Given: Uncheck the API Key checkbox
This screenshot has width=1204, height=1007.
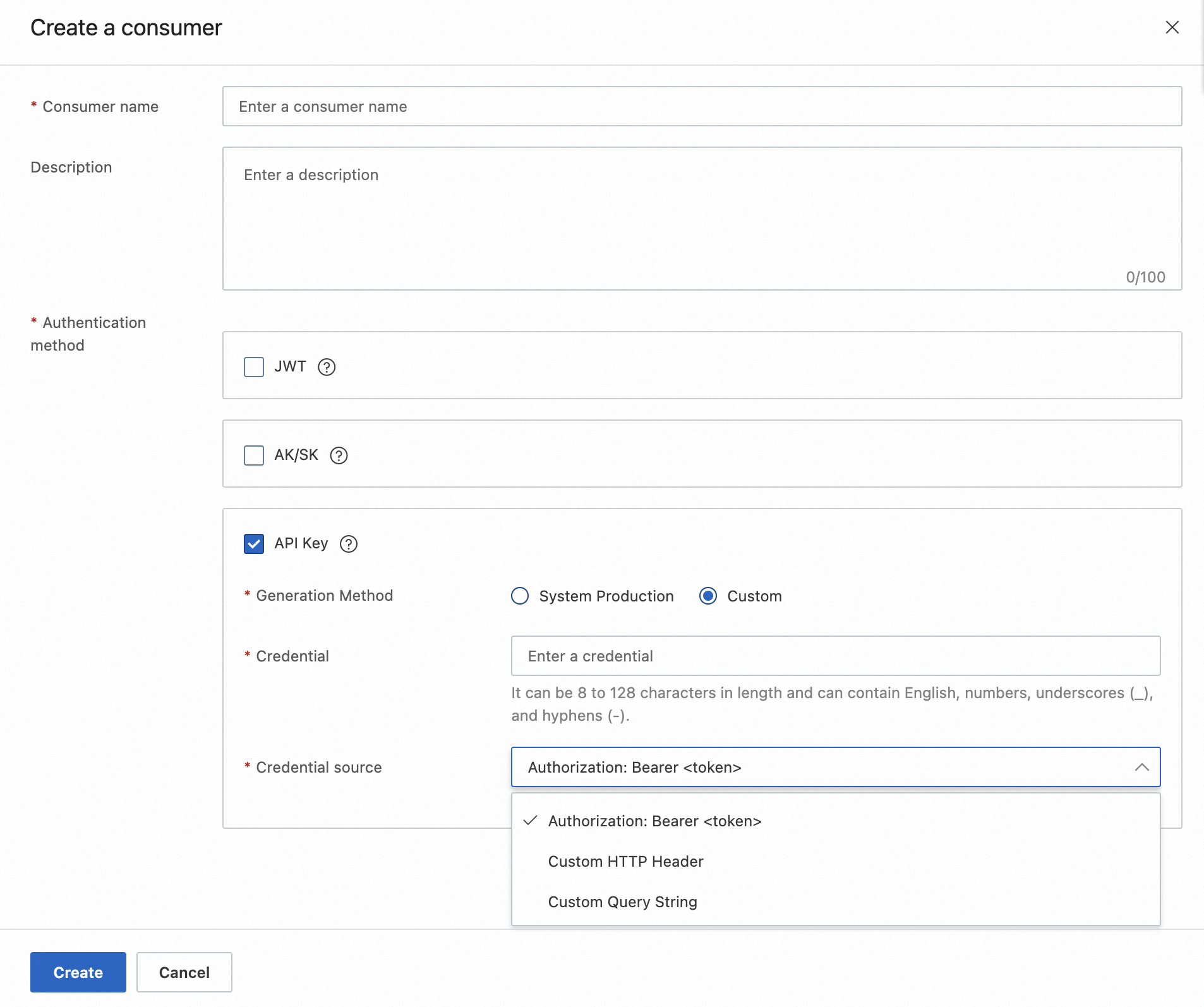Looking at the screenshot, I should (x=254, y=544).
